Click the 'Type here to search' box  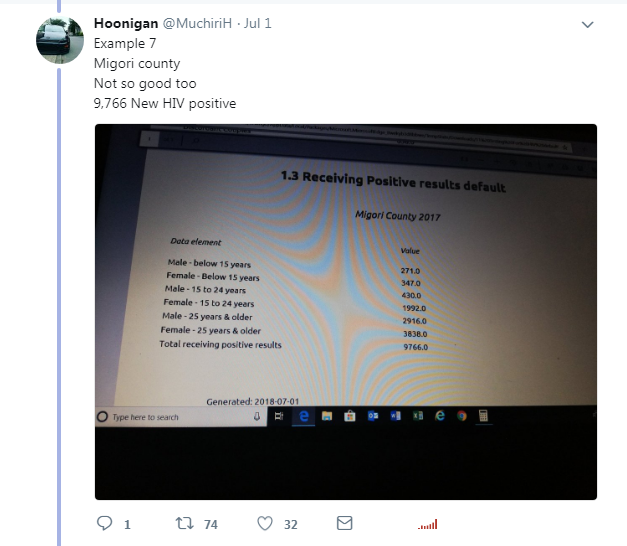coord(181,417)
